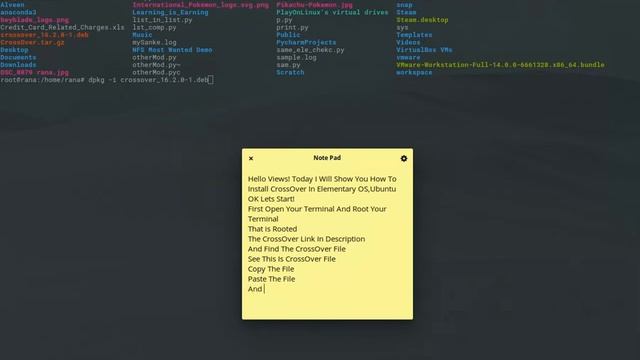Click crossover_16.2.0-1.deb in terminal listing

pos(44,35)
